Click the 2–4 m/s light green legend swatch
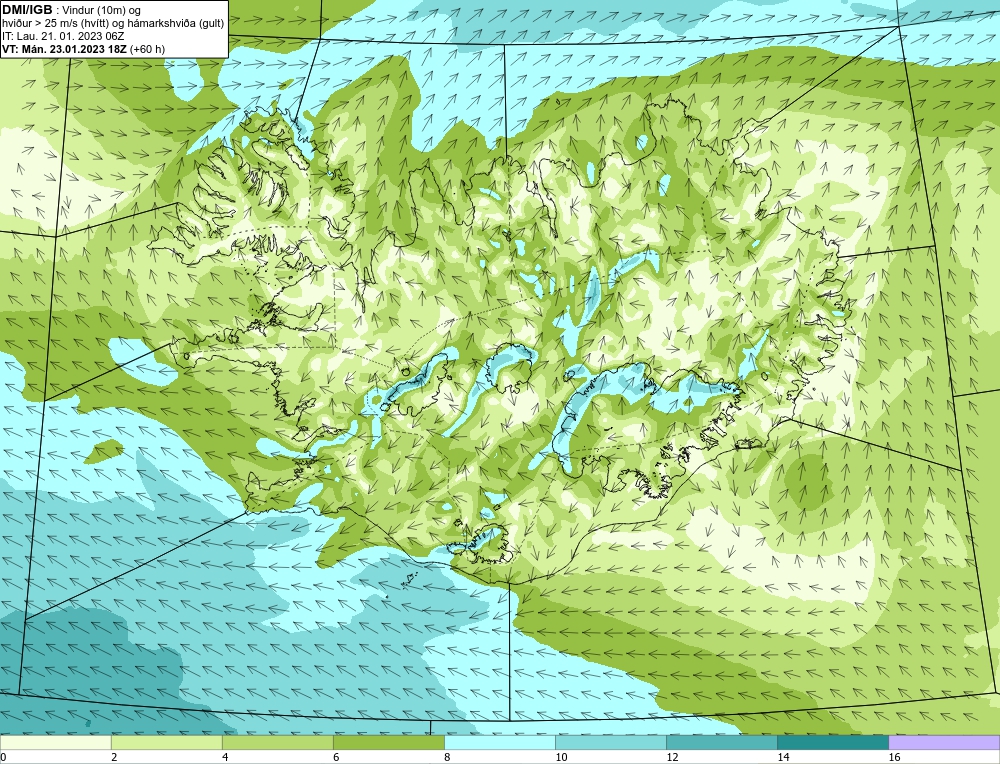The image size is (1000, 764). (166, 742)
